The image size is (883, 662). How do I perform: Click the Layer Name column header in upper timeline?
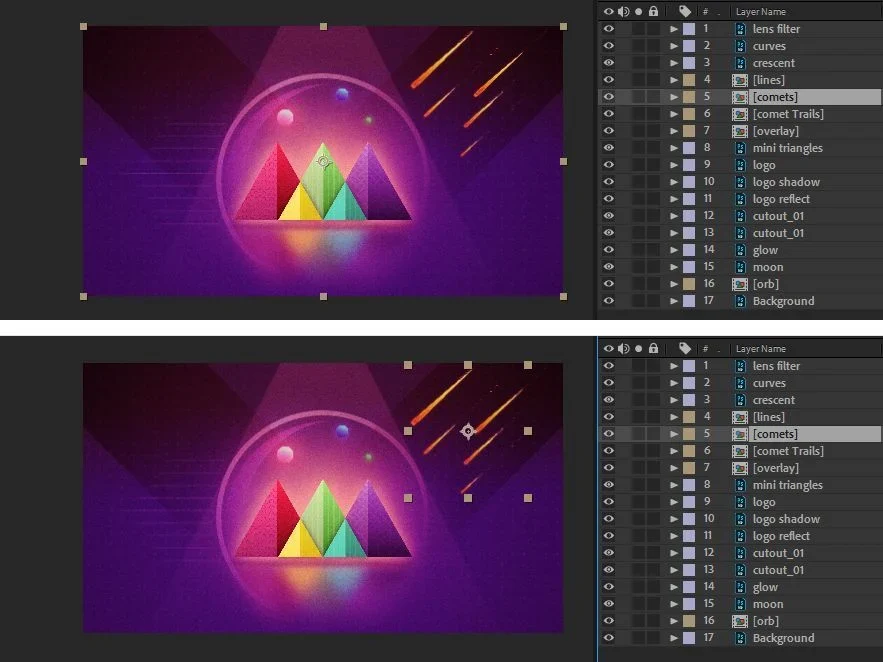click(761, 11)
